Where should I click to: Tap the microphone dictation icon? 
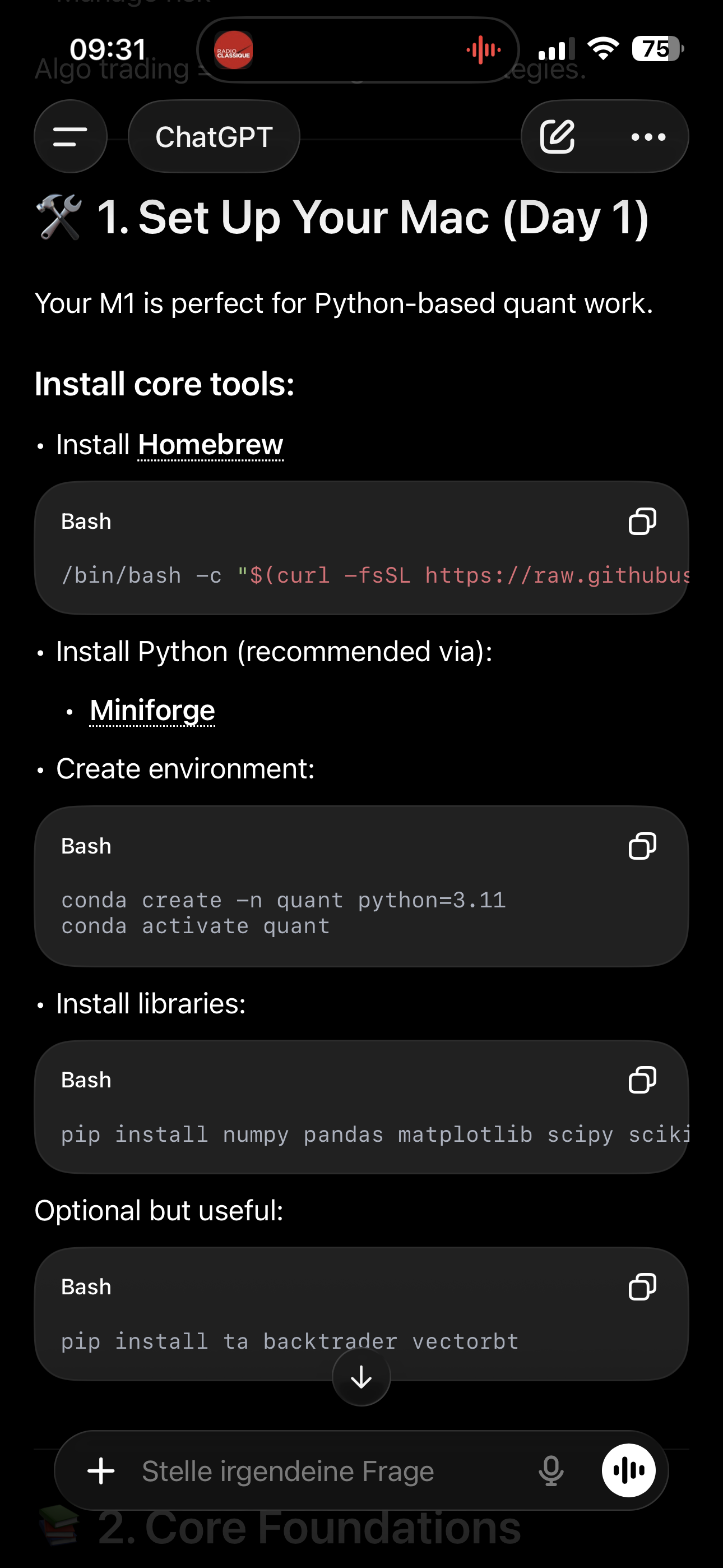pos(551,1471)
